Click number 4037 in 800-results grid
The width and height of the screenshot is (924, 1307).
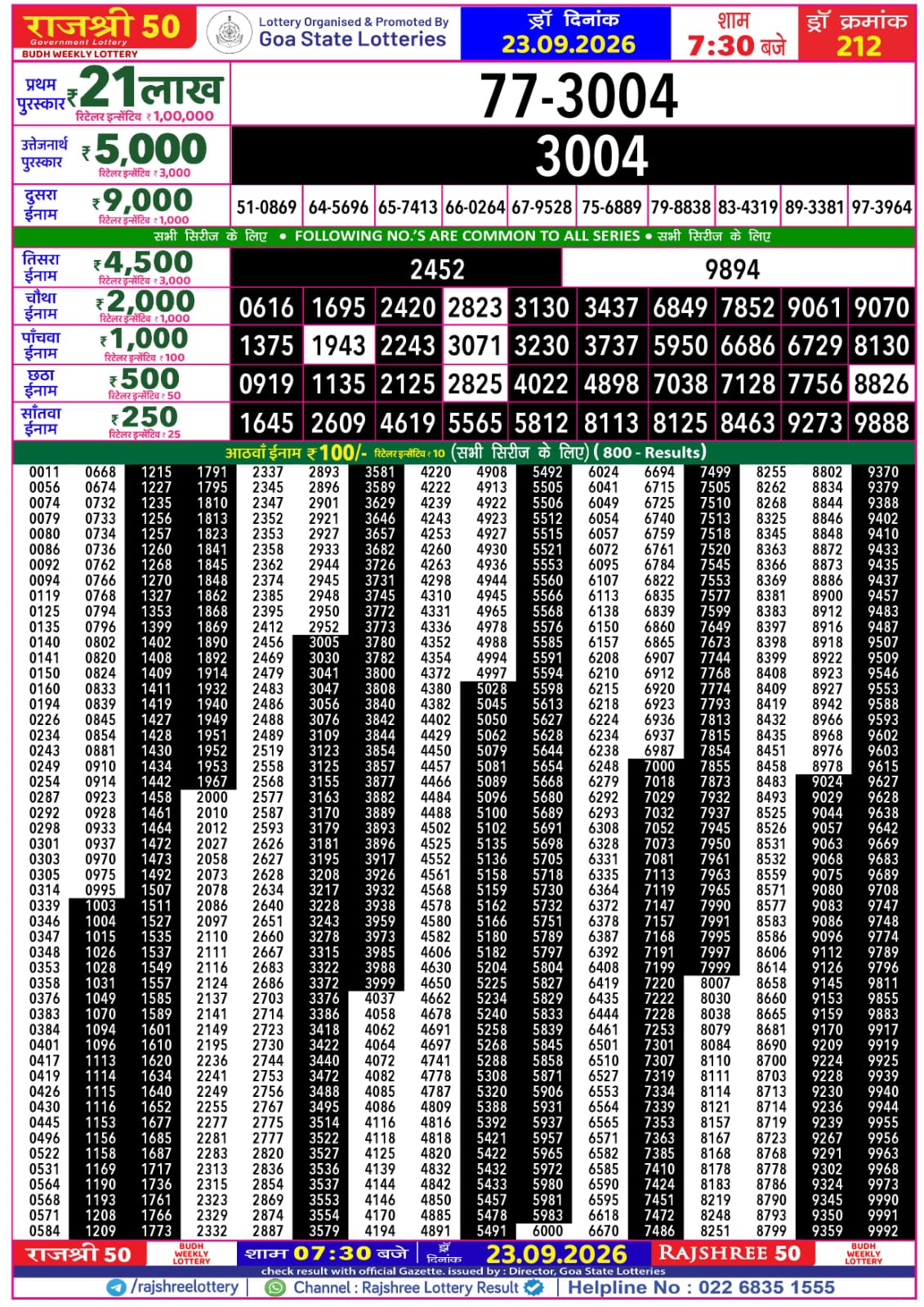coord(380,999)
